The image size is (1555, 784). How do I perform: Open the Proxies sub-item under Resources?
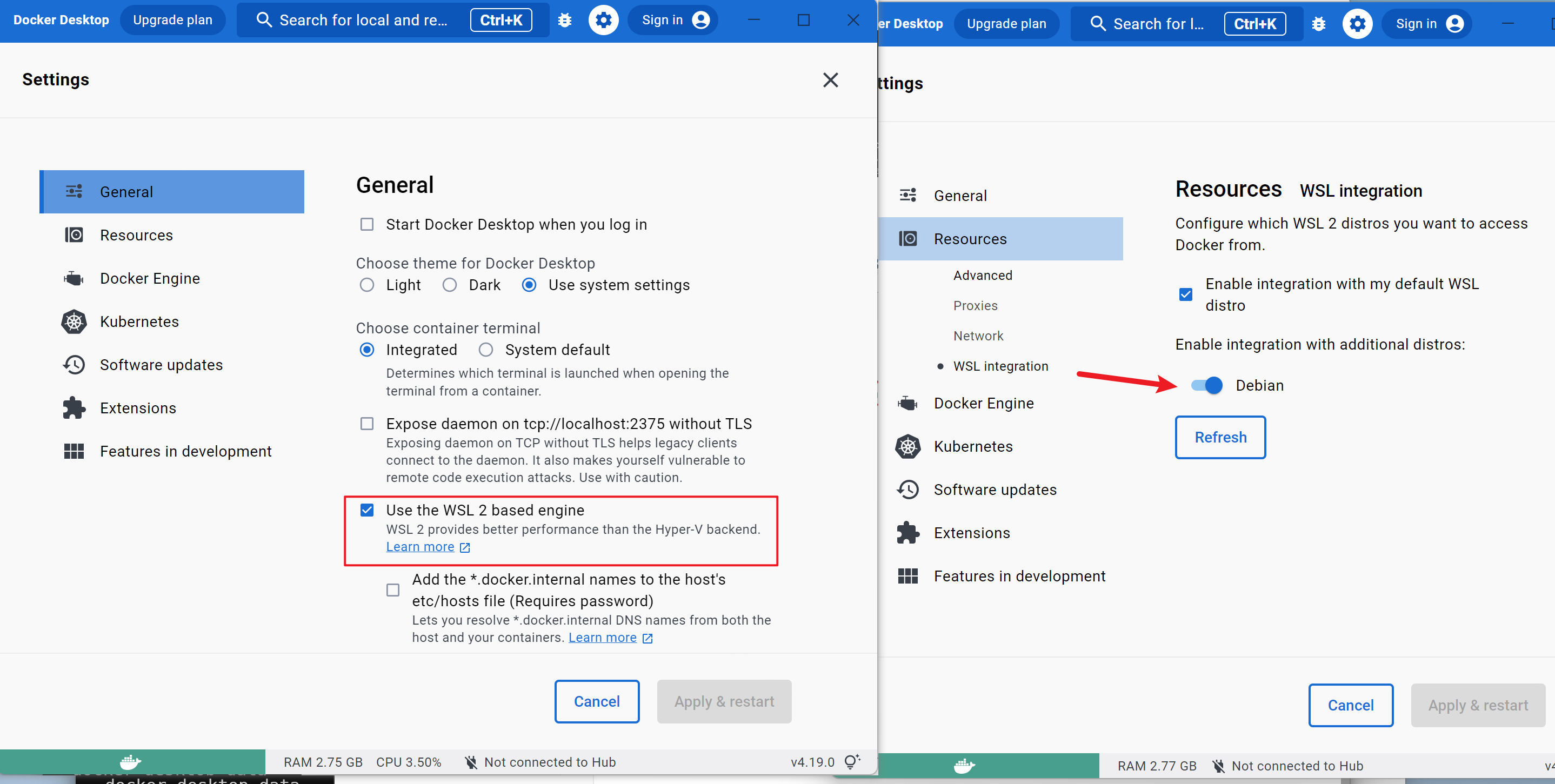tap(975, 305)
